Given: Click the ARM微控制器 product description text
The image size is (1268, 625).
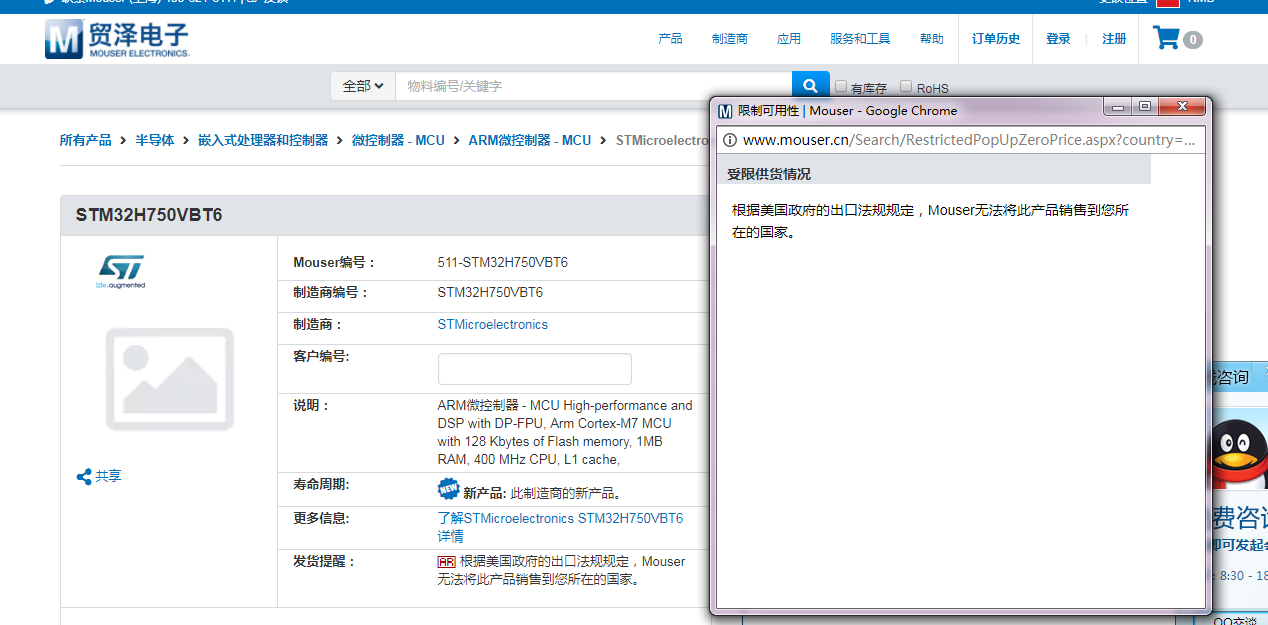Looking at the screenshot, I should (565, 432).
